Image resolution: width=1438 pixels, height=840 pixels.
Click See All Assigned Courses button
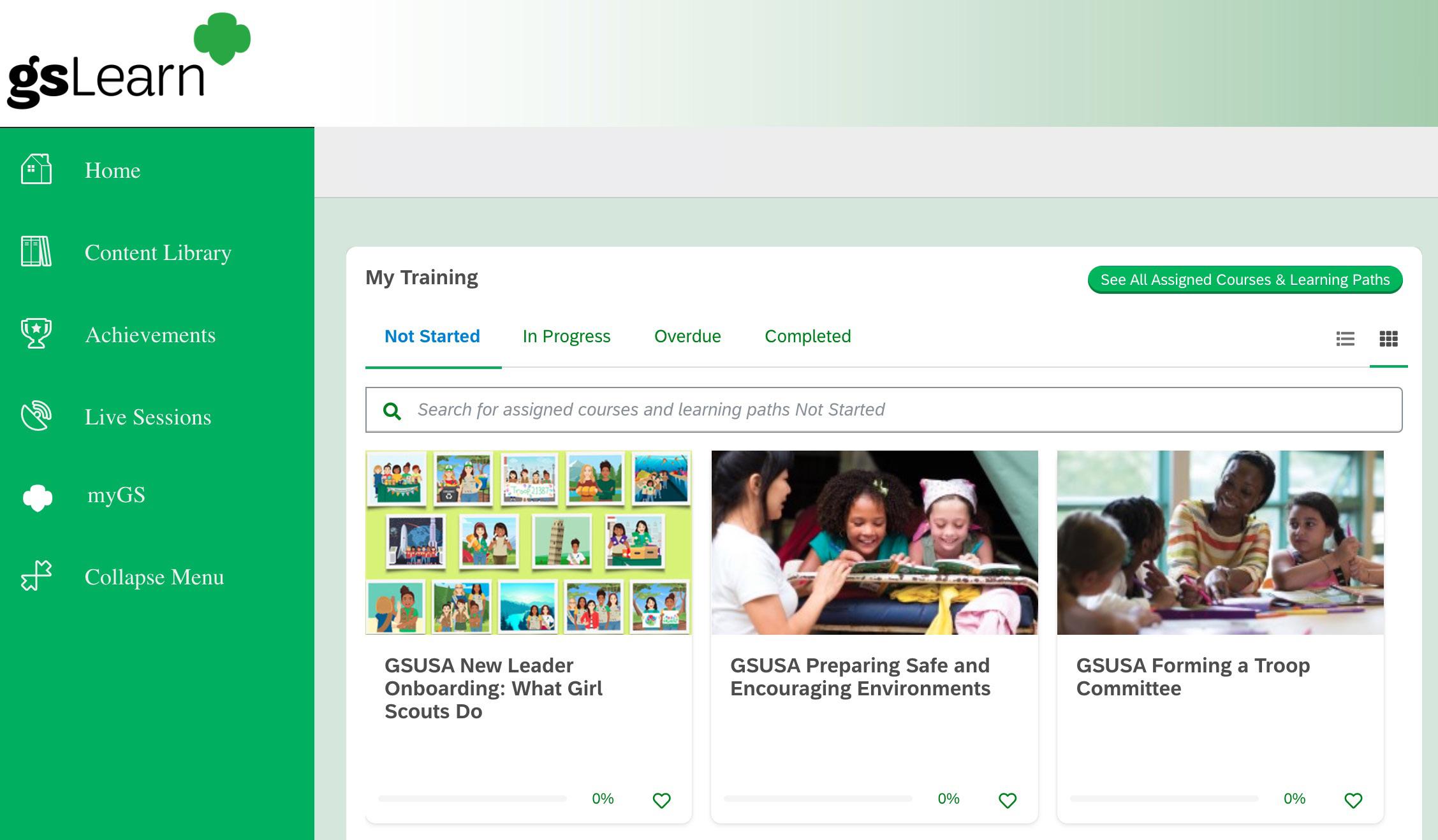1244,280
